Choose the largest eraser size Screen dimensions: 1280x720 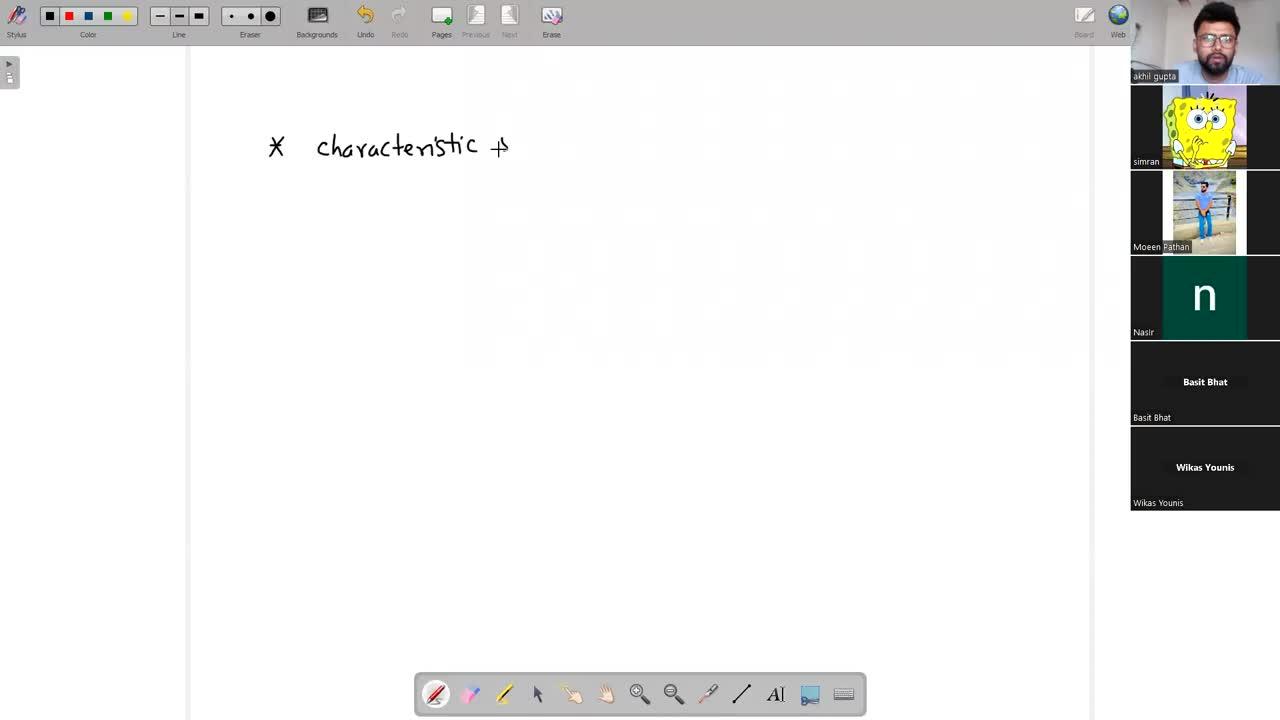coord(270,16)
